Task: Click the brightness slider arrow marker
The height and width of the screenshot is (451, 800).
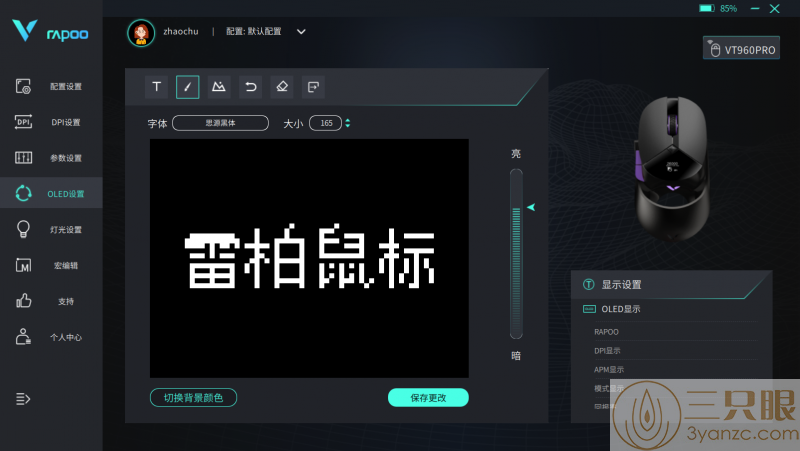Action: (x=531, y=207)
